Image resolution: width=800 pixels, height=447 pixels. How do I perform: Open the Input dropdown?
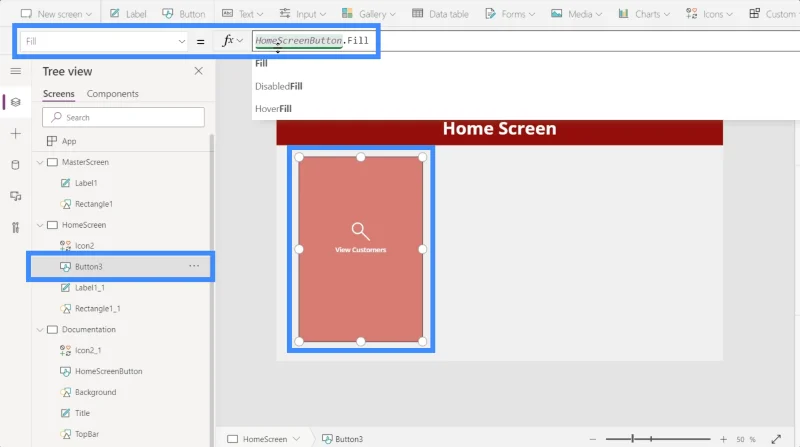tap(303, 14)
